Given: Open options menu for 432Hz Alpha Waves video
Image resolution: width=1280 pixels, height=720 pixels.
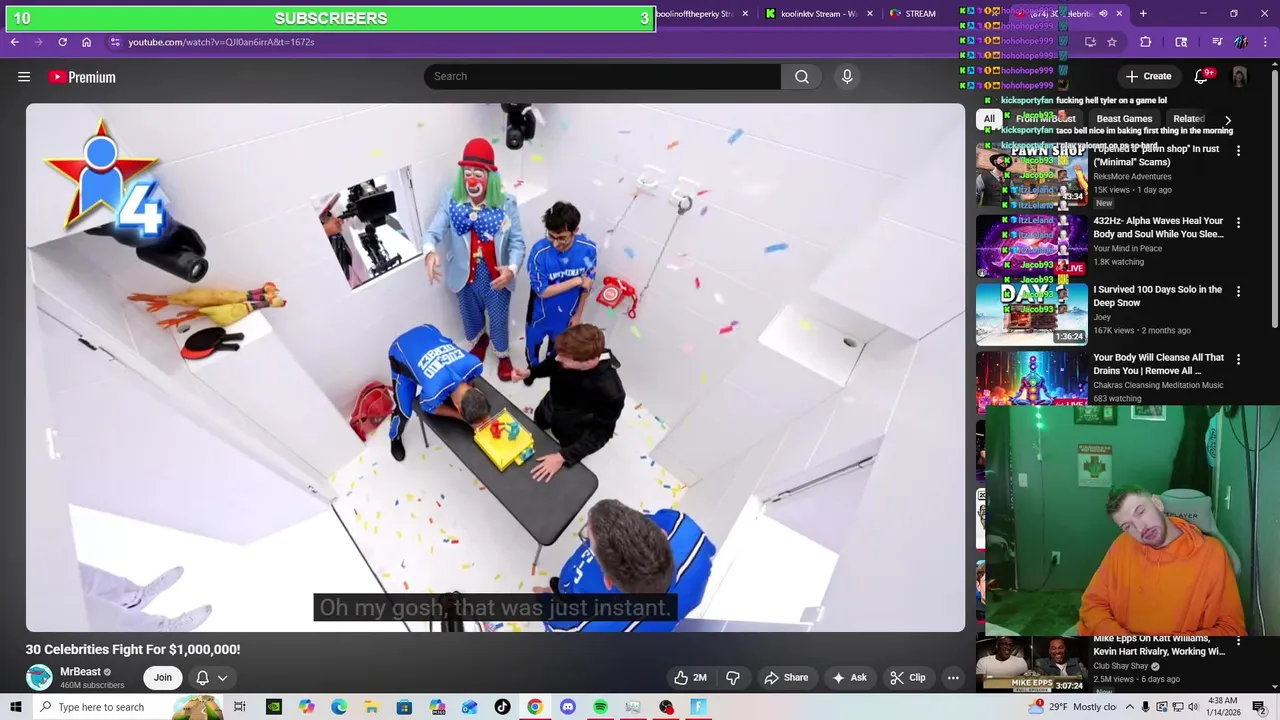Looking at the screenshot, I should tap(1238, 223).
